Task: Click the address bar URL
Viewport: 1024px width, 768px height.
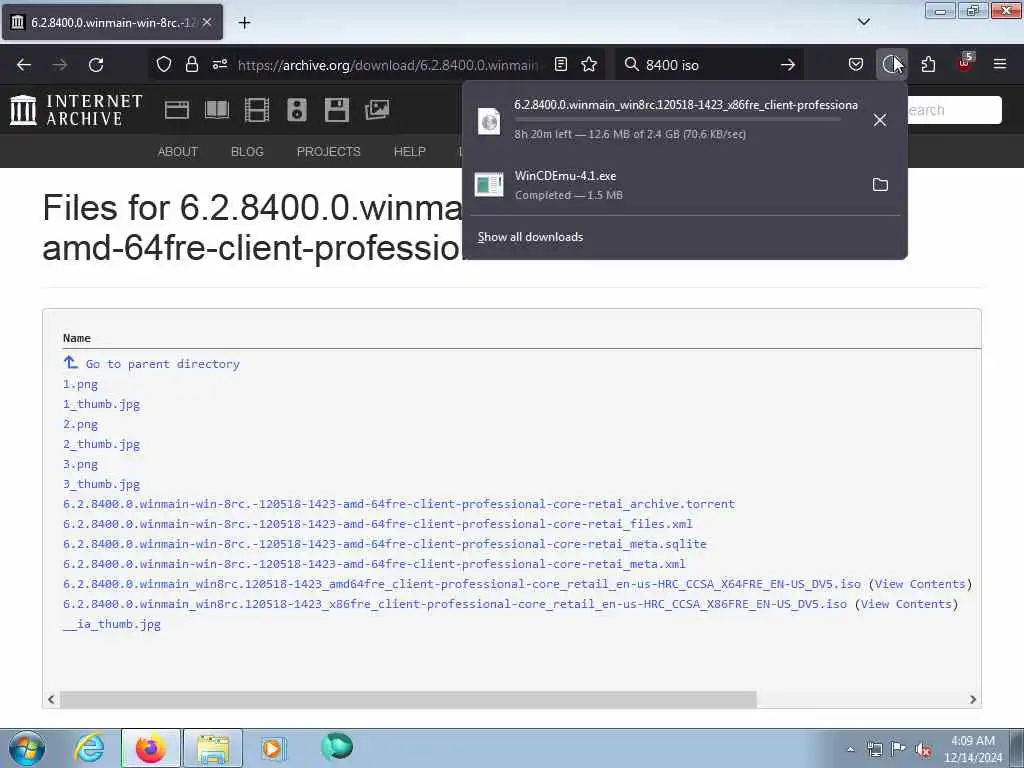Action: 389,65
